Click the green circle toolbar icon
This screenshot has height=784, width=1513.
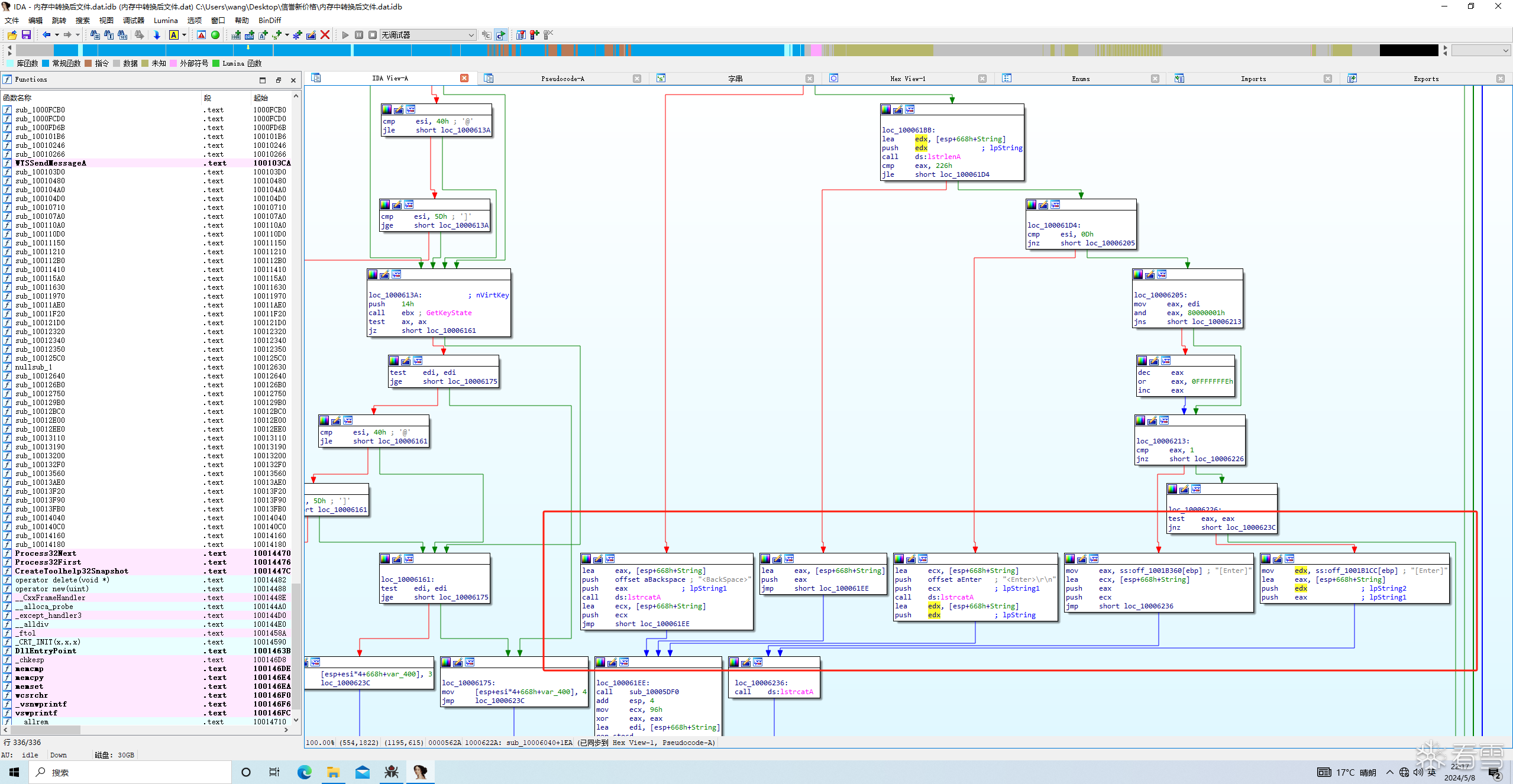[x=215, y=35]
